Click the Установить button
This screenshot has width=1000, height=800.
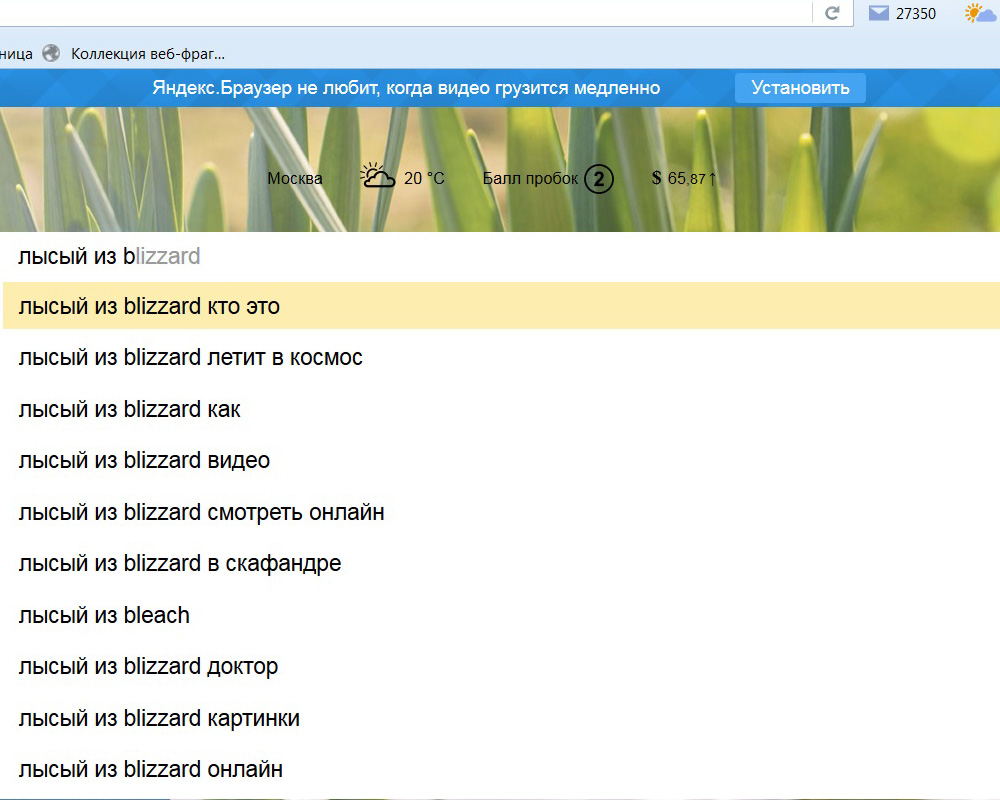click(x=800, y=87)
